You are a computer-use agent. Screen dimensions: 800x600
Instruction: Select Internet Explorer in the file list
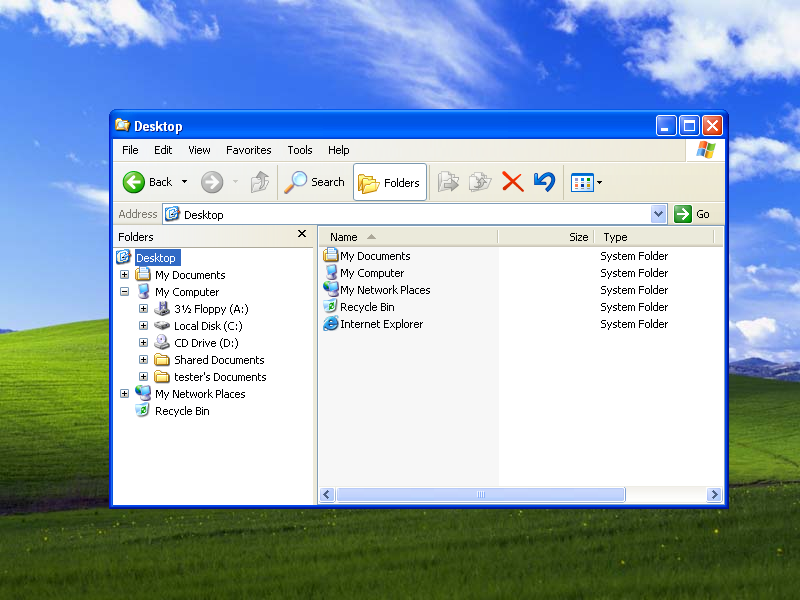pos(380,324)
